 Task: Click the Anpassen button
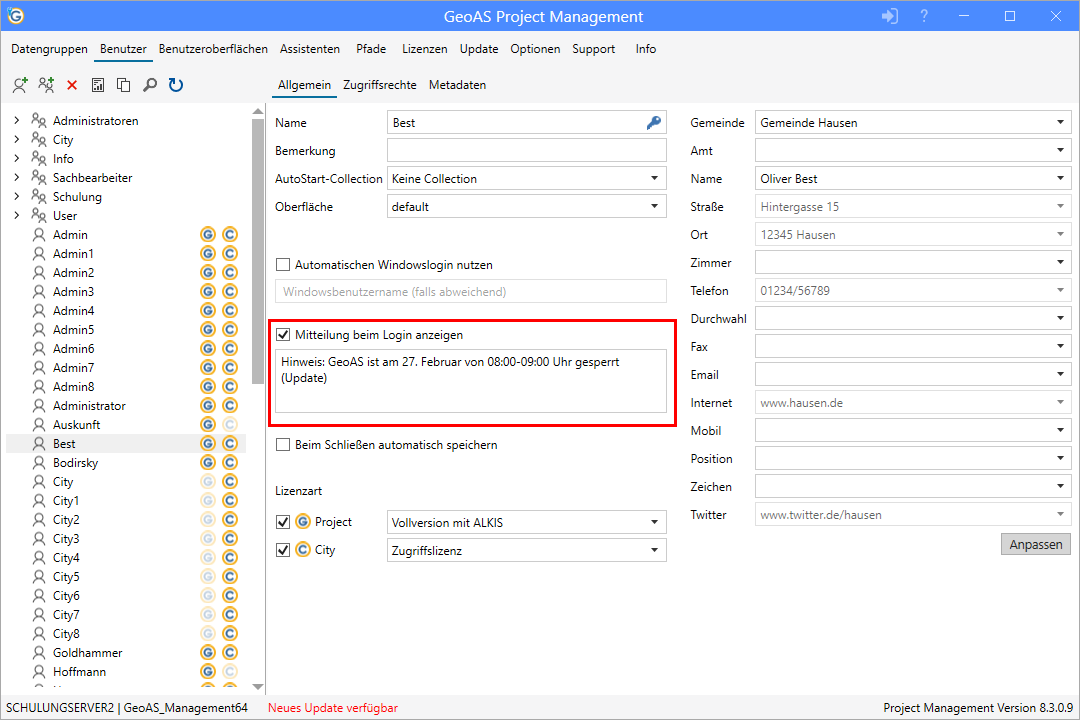[1035, 544]
